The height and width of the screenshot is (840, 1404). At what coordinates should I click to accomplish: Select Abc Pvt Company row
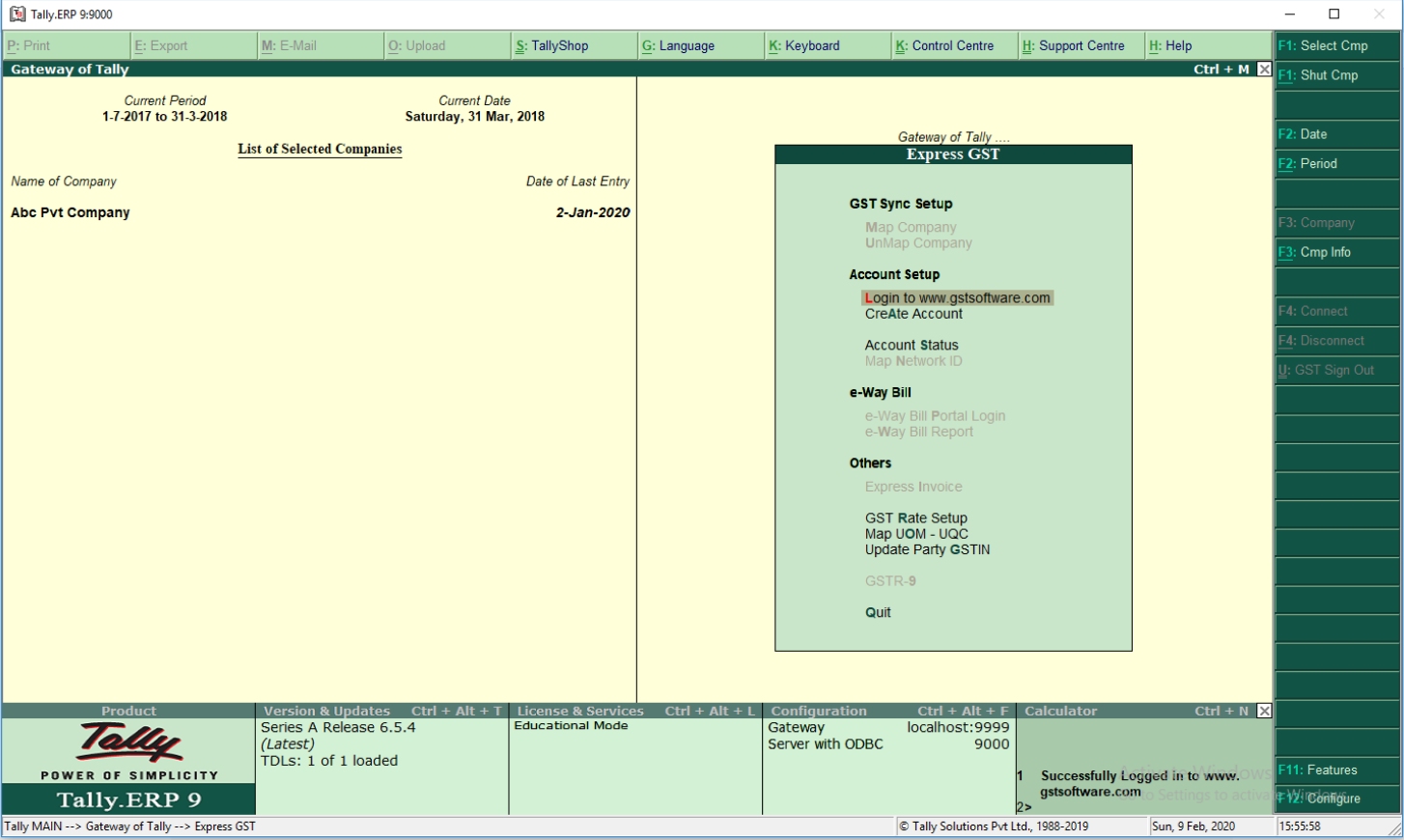click(x=320, y=212)
